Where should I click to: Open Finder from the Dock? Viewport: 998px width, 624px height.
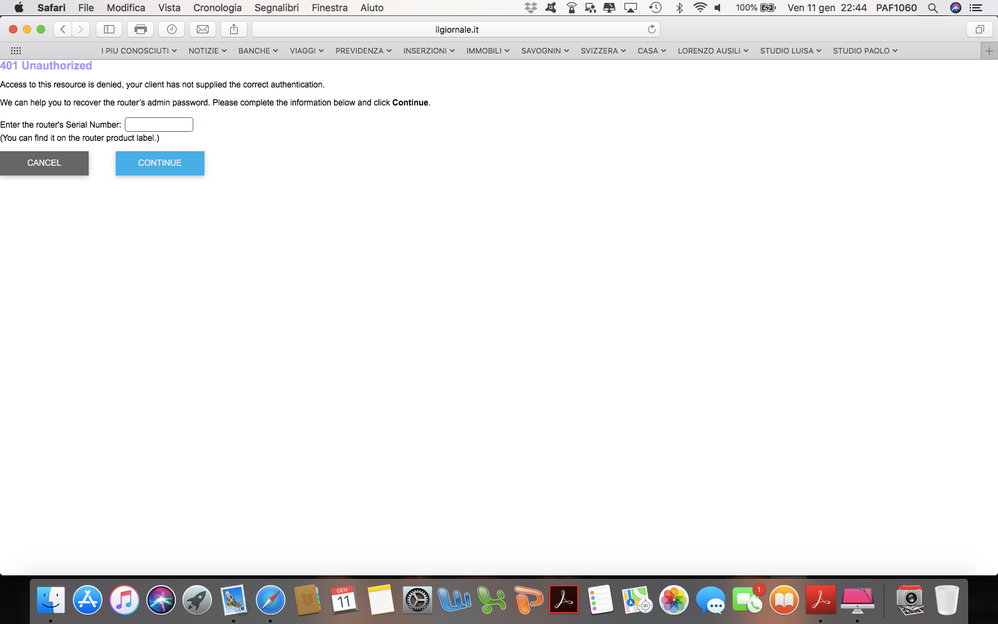[x=50, y=600]
